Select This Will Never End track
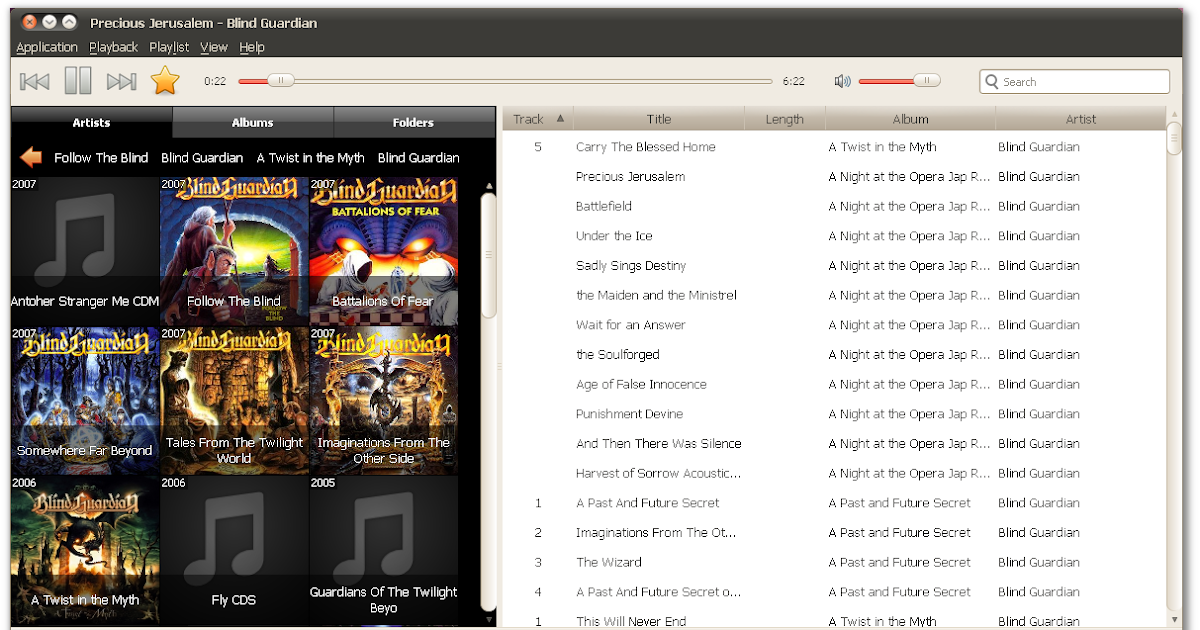This screenshot has height=630, width=1200. (835, 620)
